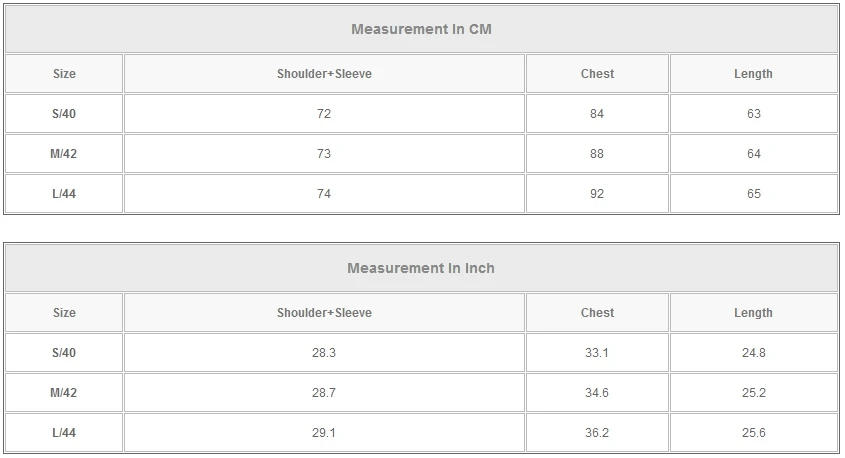Select Chest column header in CM table
The width and height of the screenshot is (845, 458).
[x=597, y=74]
